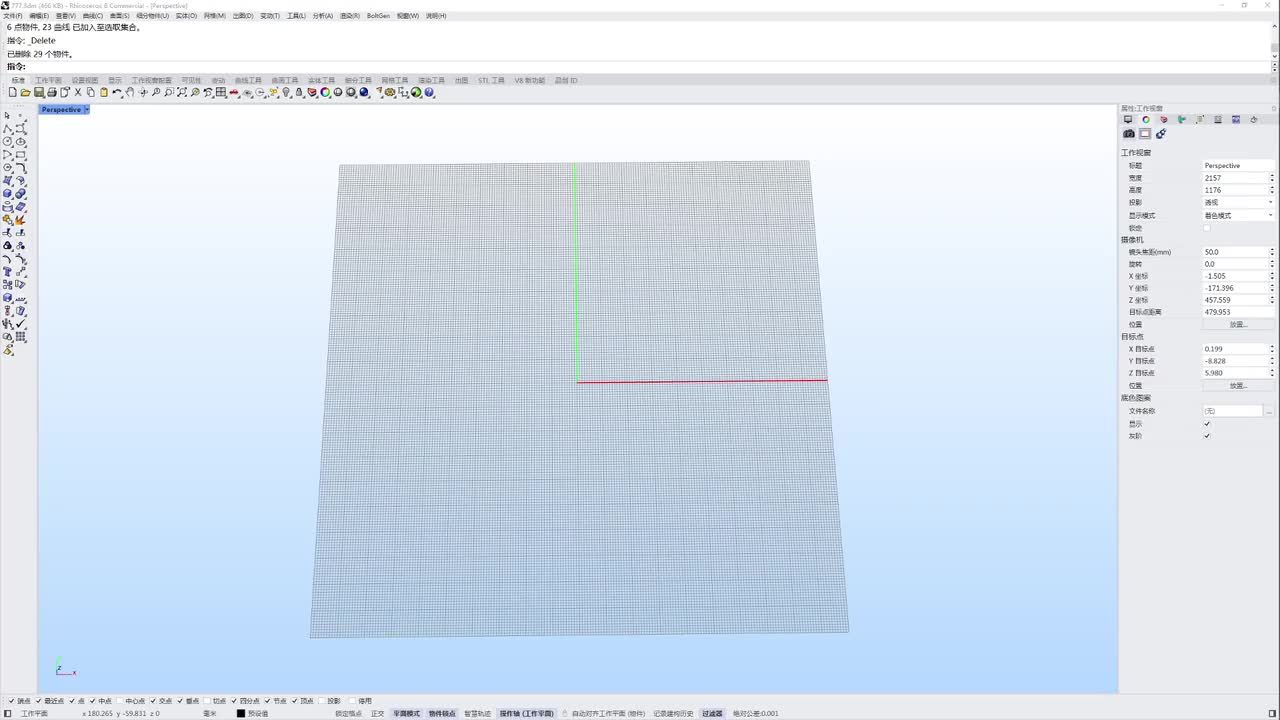Click the check mark tool in sidebar
The height and width of the screenshot is (720, 1280).
[21, 324]
